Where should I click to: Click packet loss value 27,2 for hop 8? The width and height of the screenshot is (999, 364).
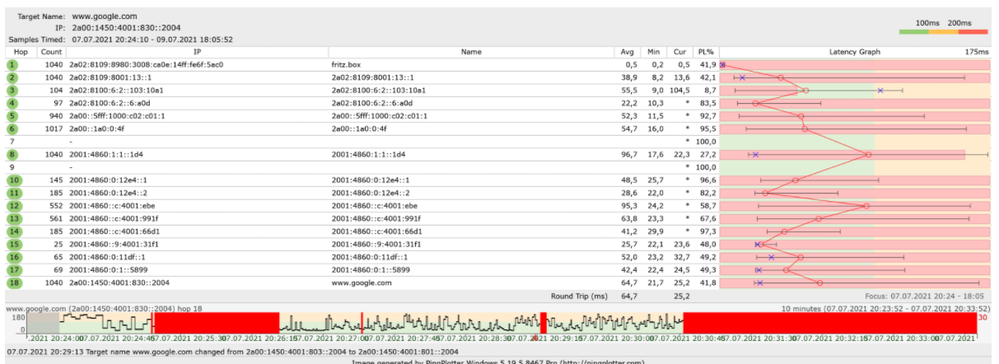[709, 154]
